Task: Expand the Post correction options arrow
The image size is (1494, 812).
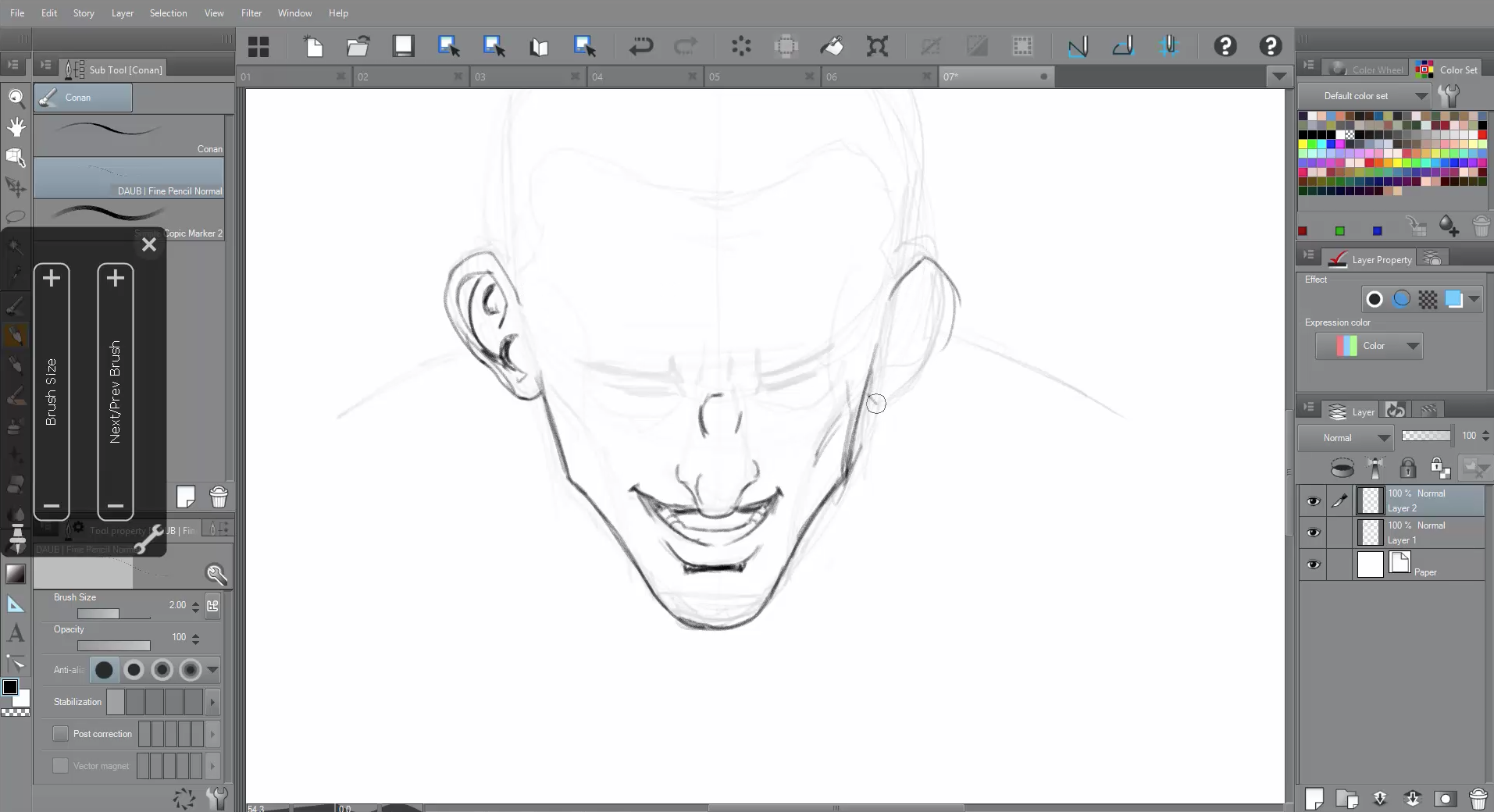Action: tap(212, 734)
